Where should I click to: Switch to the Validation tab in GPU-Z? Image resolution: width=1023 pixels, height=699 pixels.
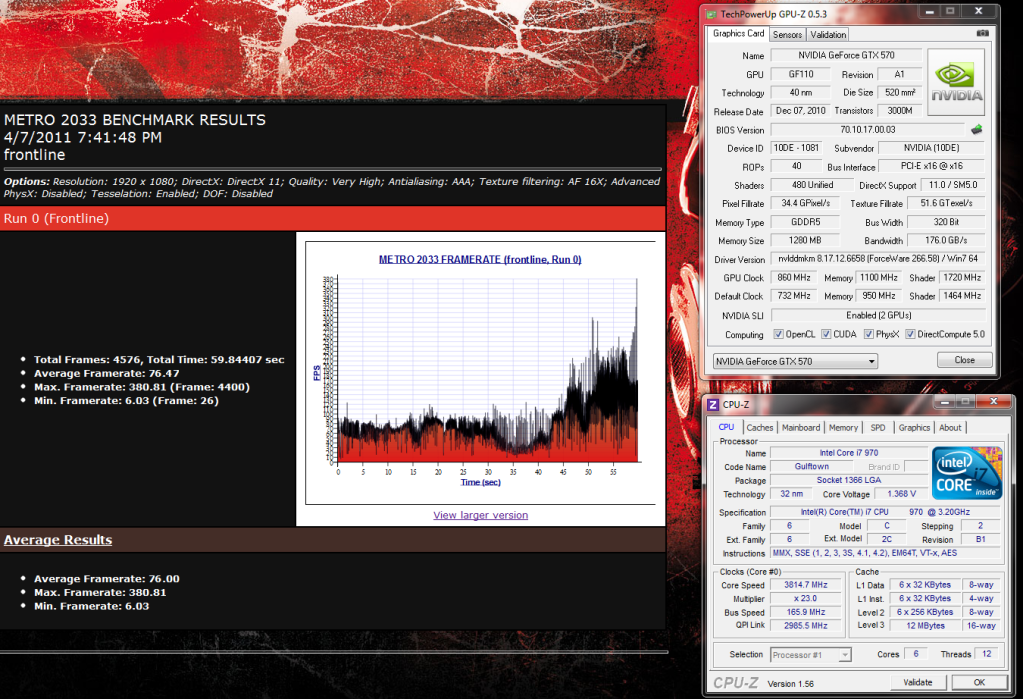pos(828,35)
